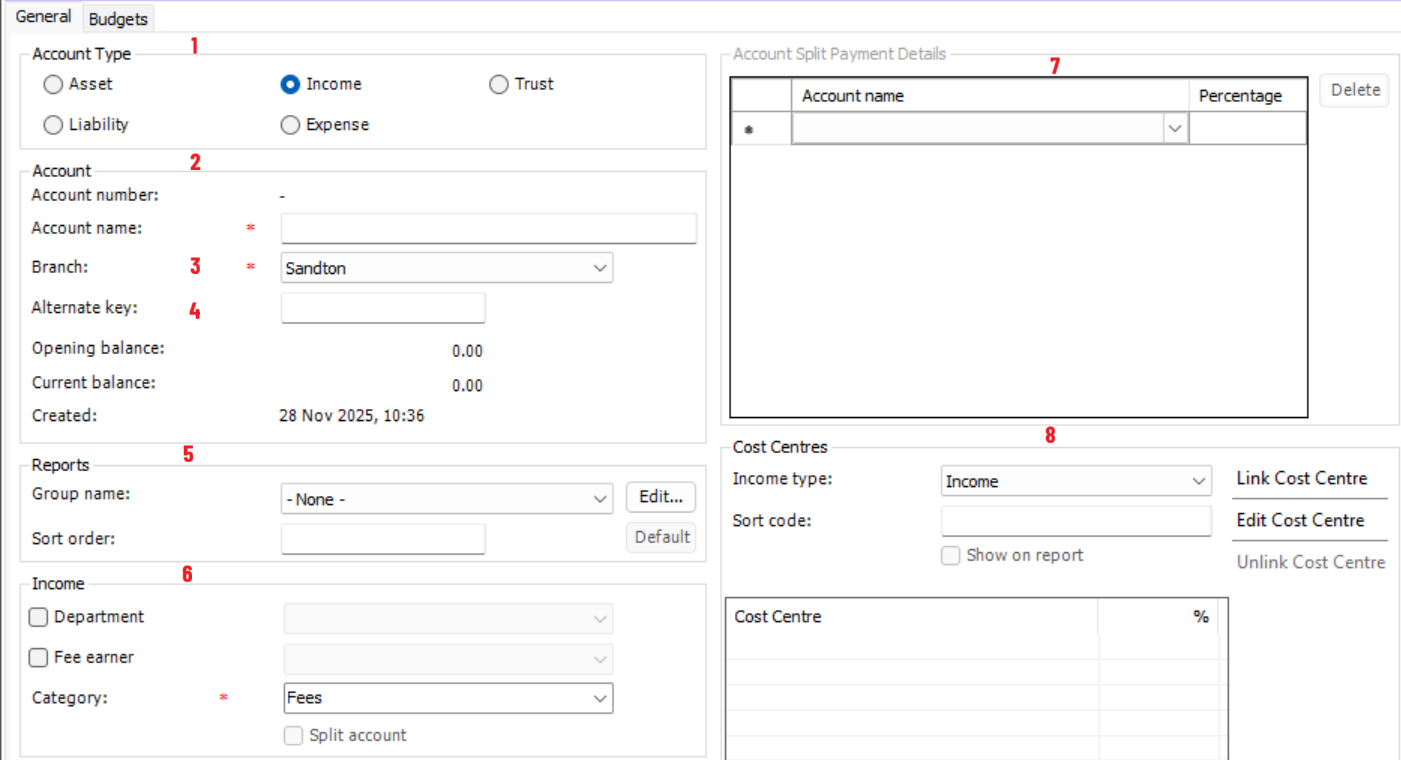
Task: Click Link Cost Centre
Action: click(x=1301, y=479)
